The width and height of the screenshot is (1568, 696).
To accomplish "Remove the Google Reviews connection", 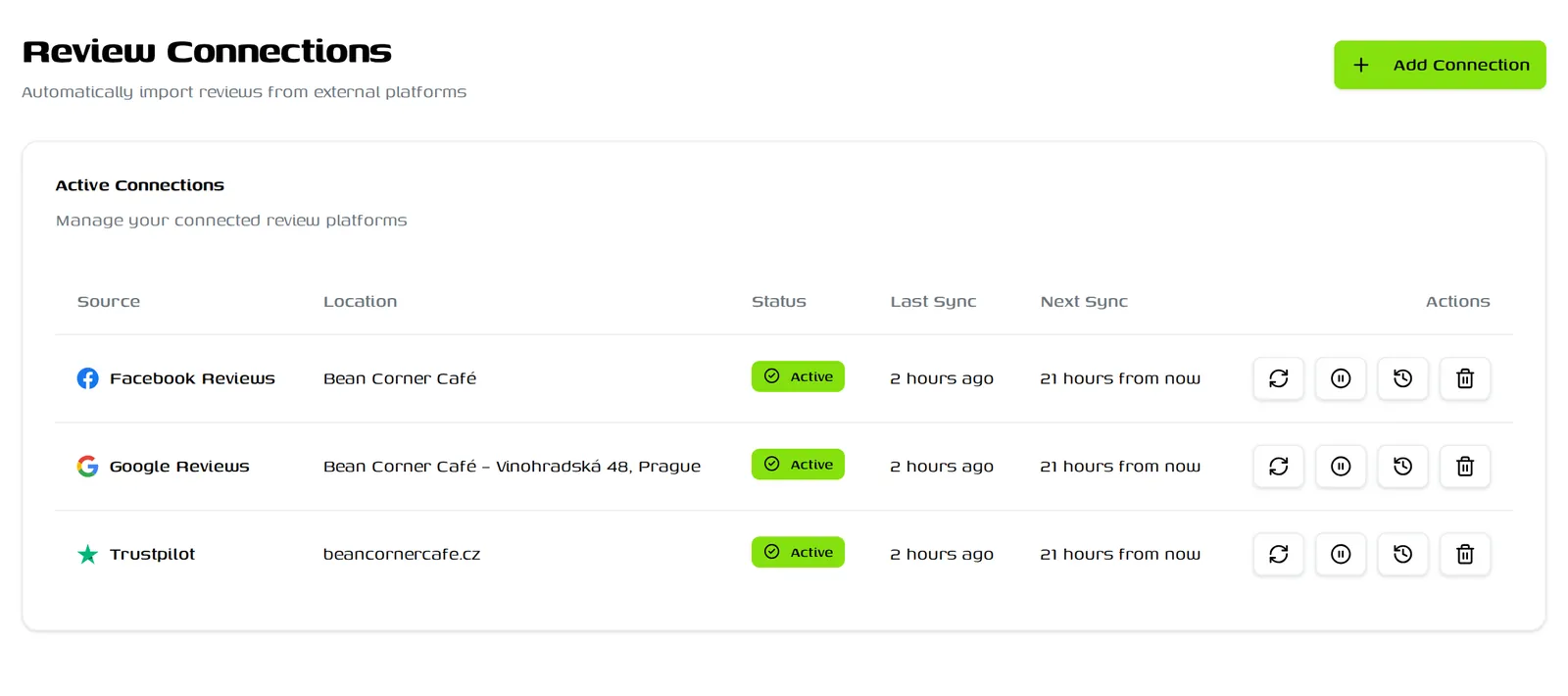I will point(1465,467).
